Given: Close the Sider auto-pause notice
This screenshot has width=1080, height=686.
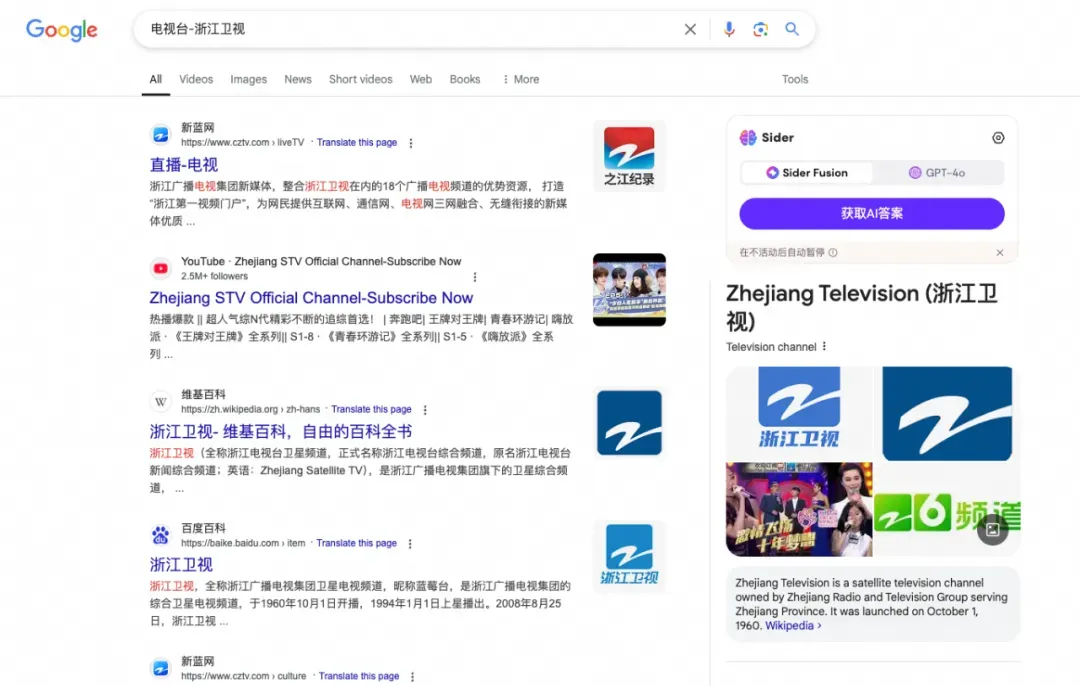Looking at the screenshot, I should tap(999, 253).
